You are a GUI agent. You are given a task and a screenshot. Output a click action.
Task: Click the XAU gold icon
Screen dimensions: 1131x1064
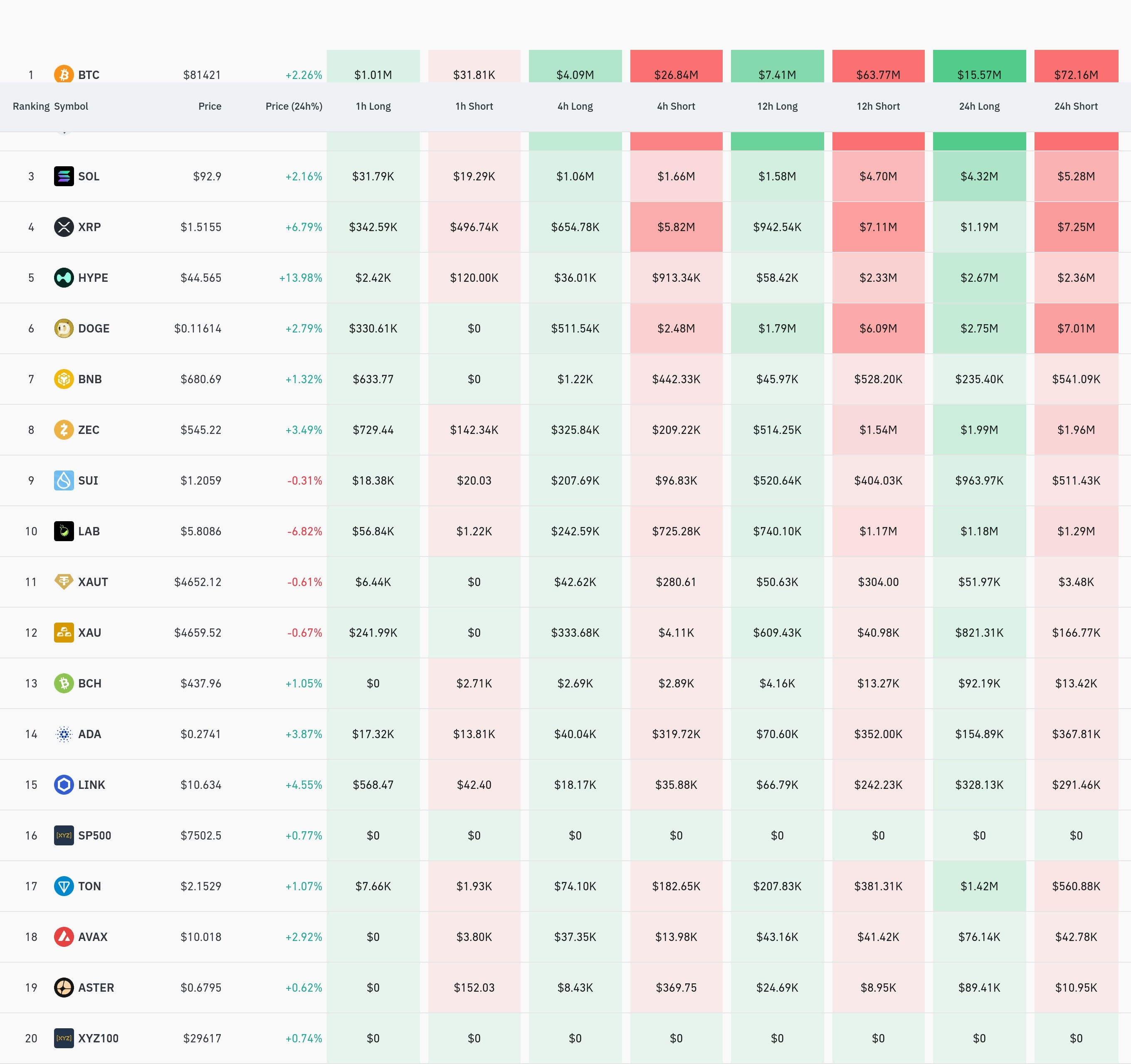click(64, 632)
